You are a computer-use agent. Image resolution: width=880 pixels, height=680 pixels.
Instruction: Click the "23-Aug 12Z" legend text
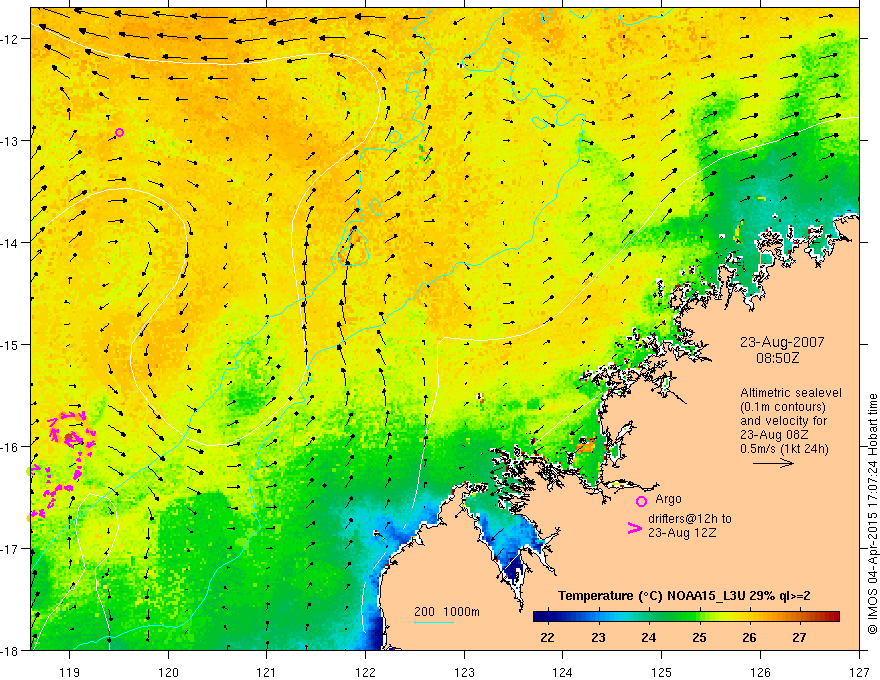pyautogui.click(x=682, y=532)
